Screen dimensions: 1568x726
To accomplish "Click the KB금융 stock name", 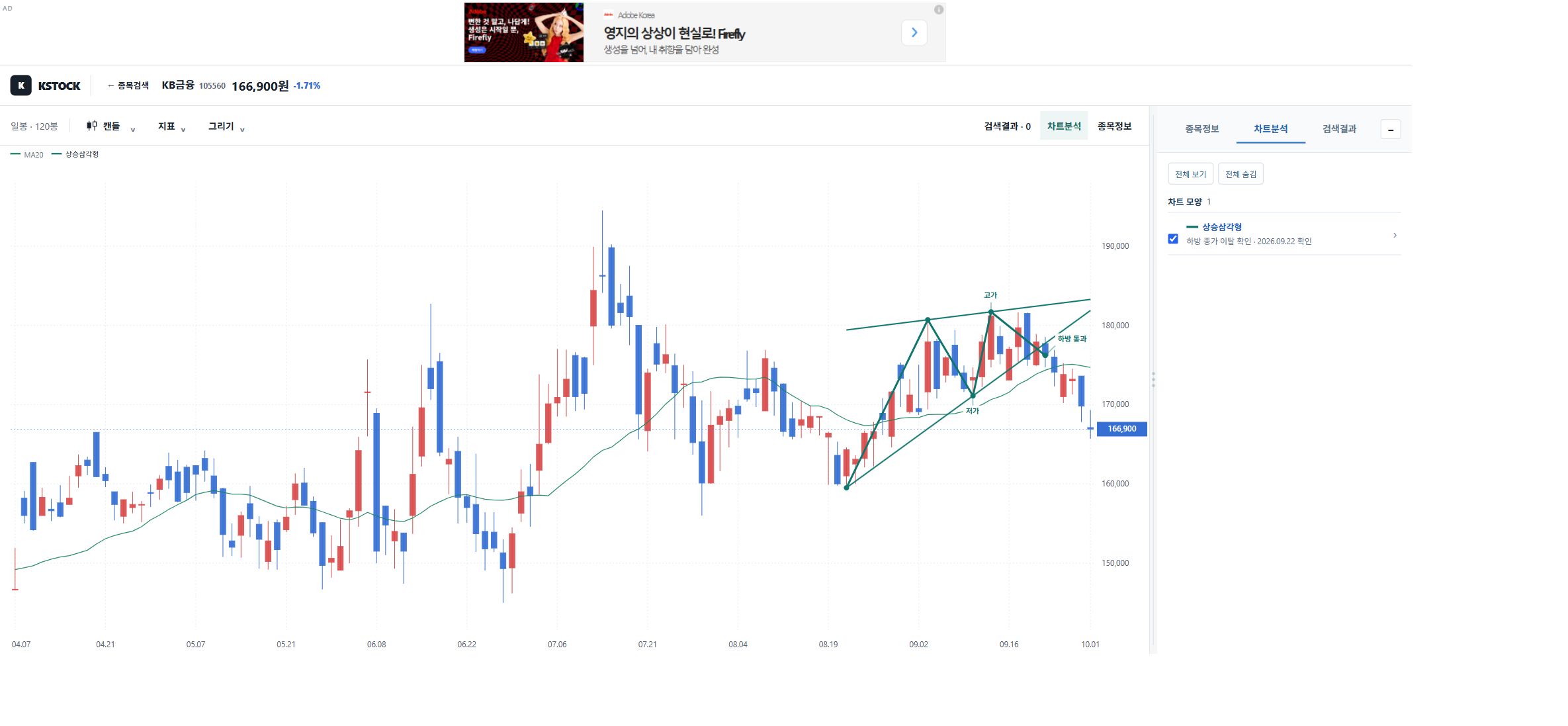I will pos(178,85).
